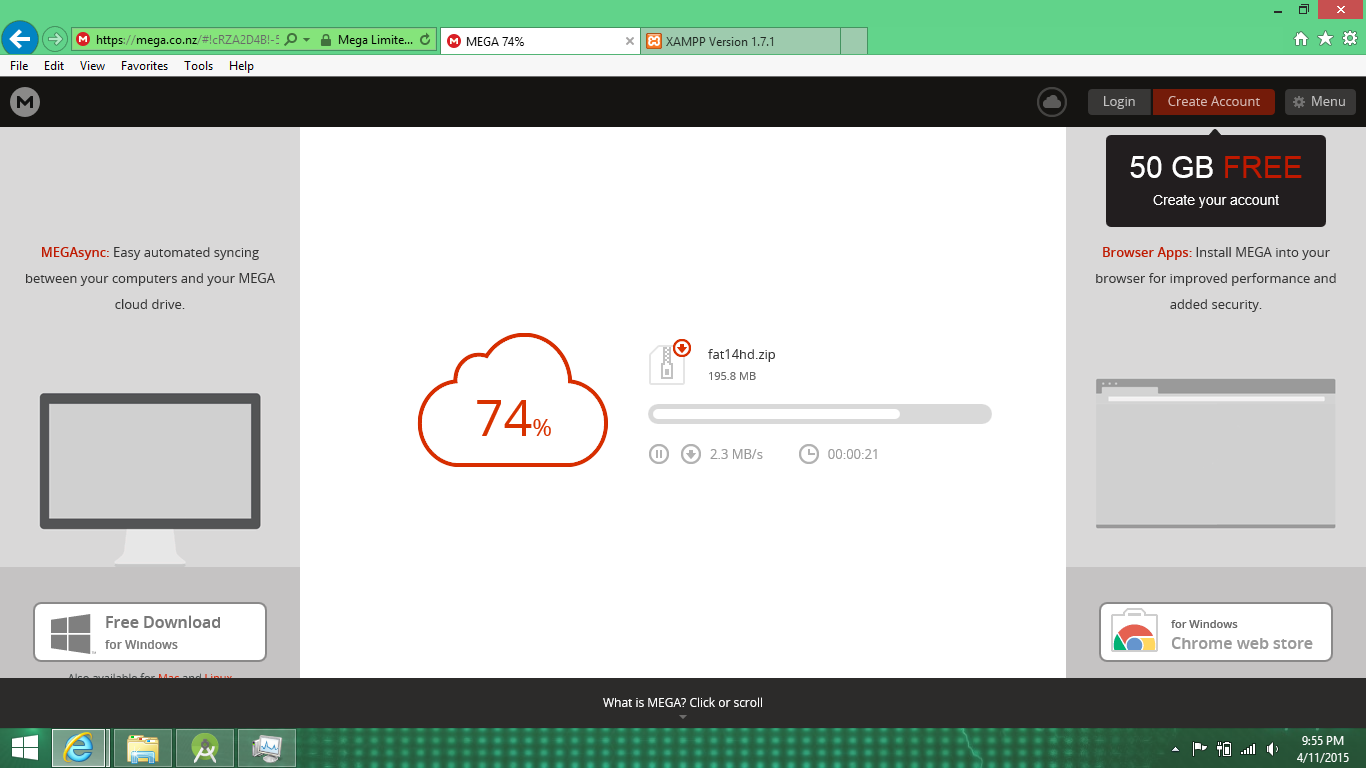This screenshot has width=1366, height=768.
Task: Open a new browser tab
Action: pos(854,41)
